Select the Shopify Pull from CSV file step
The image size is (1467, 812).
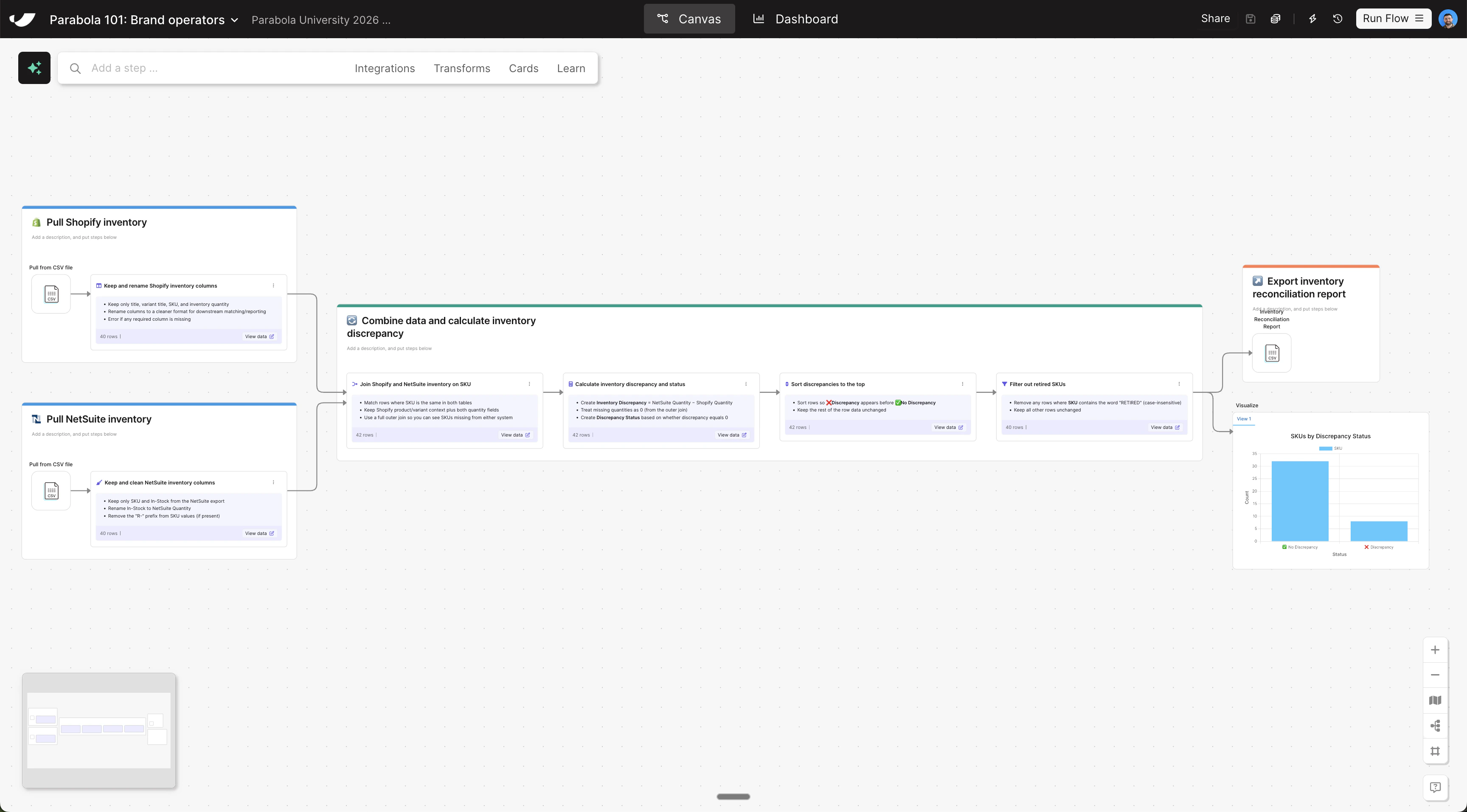click(x=51, y=294)
